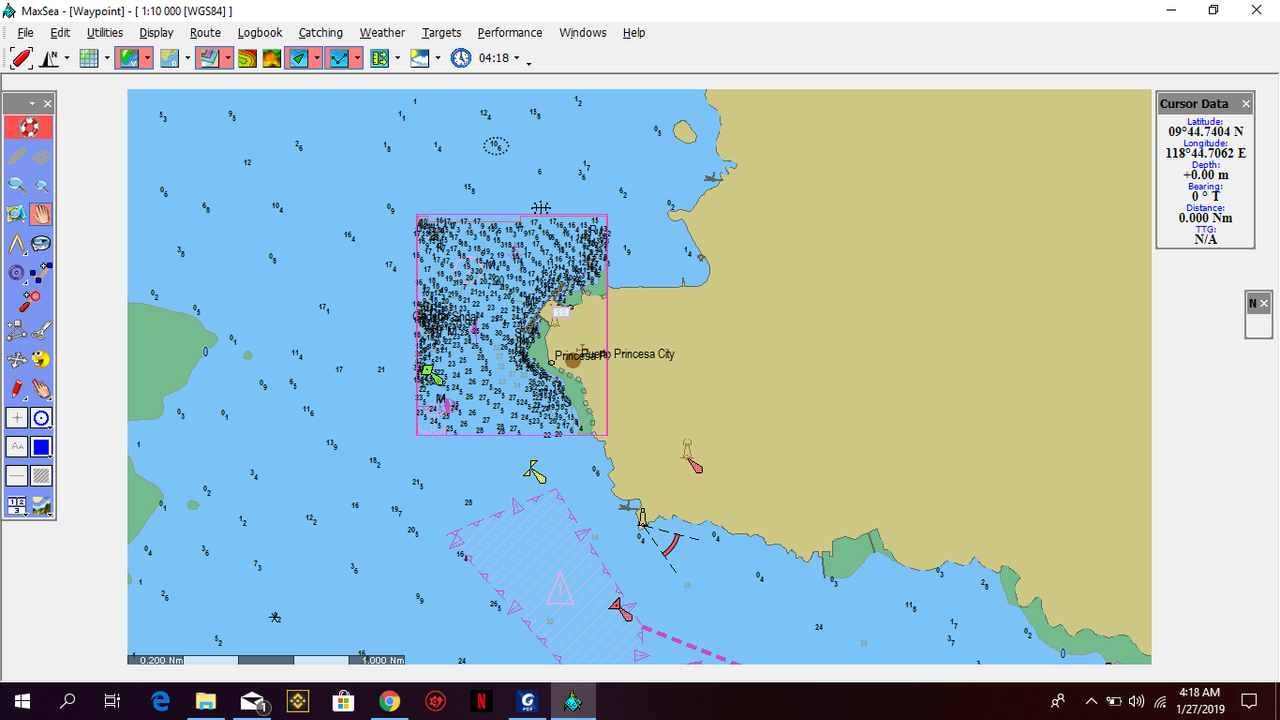Expand the routes display dropdown arrow
1280x720 pixels.
click(x=357, y=58)
